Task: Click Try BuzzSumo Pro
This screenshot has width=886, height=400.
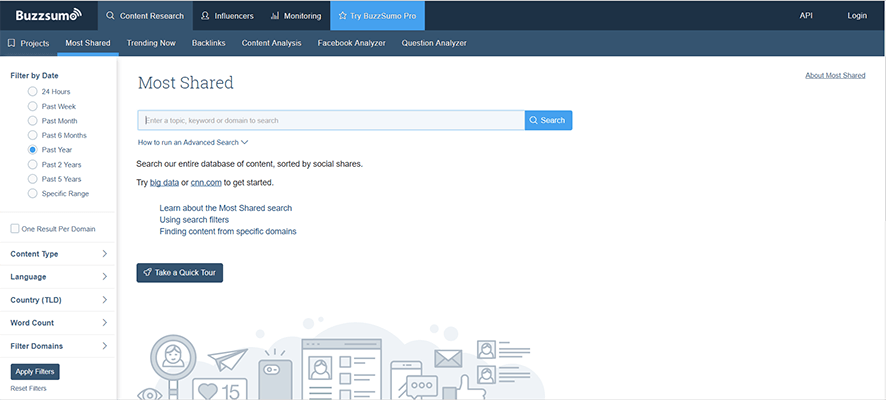Action: (377, 16)
